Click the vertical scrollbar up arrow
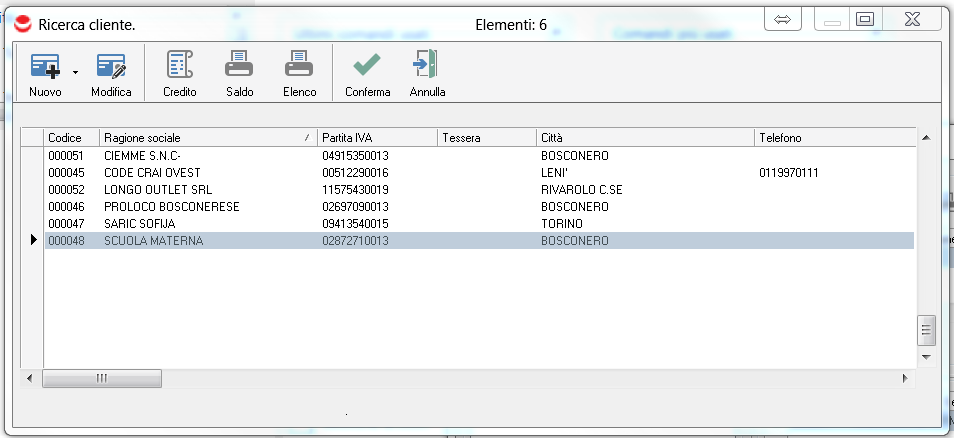Viewport: 954px width, 438px height. click(926, 137)
